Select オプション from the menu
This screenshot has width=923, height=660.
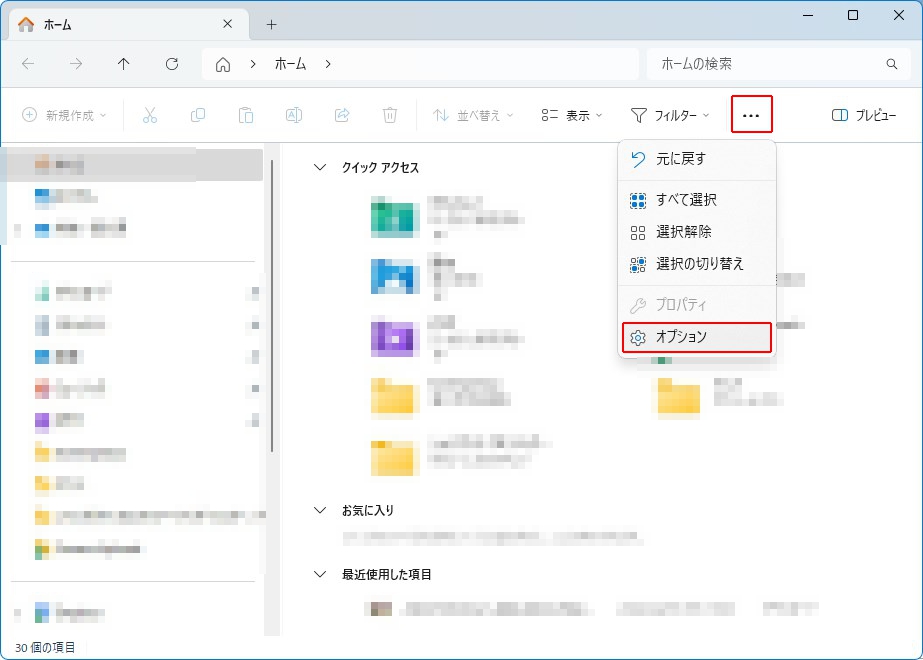click(697, 338)
